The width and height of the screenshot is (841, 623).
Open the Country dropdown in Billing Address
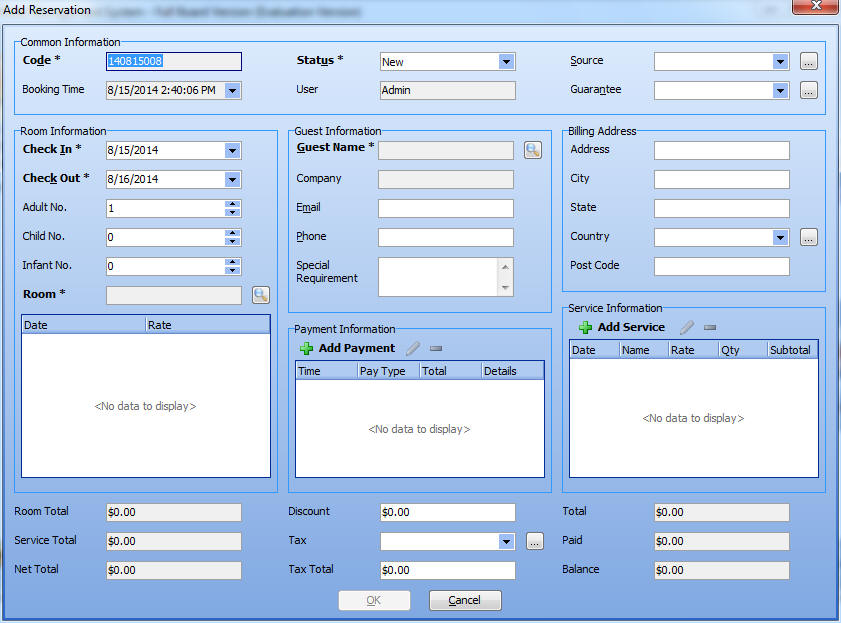(x=780, y=237)
